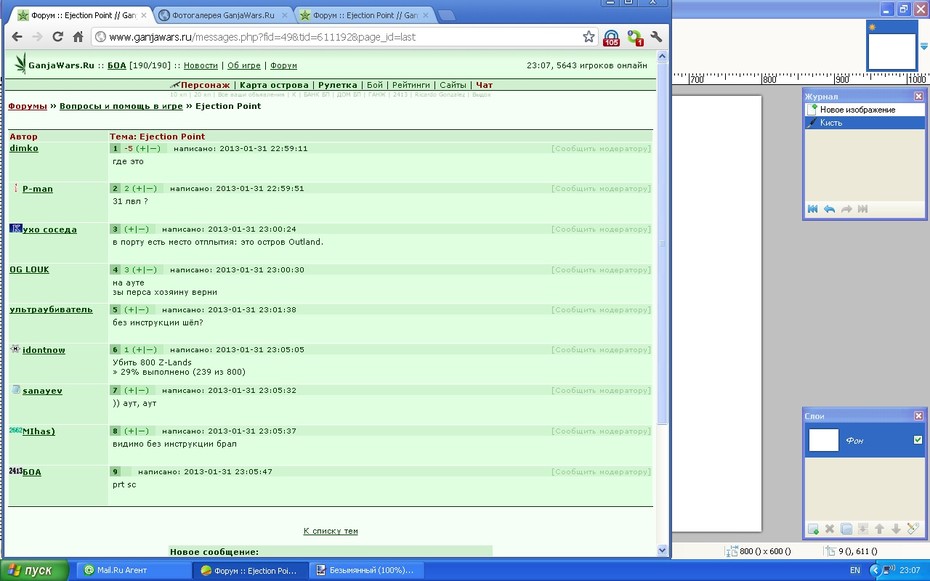930x581 pixels.
Task: Open Новости link in header
Action: (200, 66)
